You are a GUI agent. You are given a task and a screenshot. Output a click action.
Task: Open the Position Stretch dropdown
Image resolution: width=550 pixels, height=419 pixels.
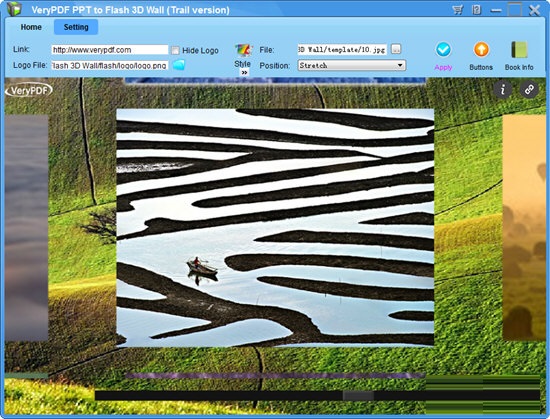pos(352,65)
